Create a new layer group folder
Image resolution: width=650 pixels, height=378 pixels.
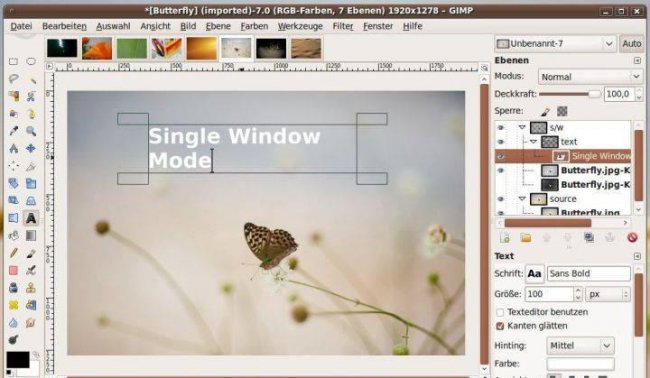pyautogui.click(x=526, y=237)
